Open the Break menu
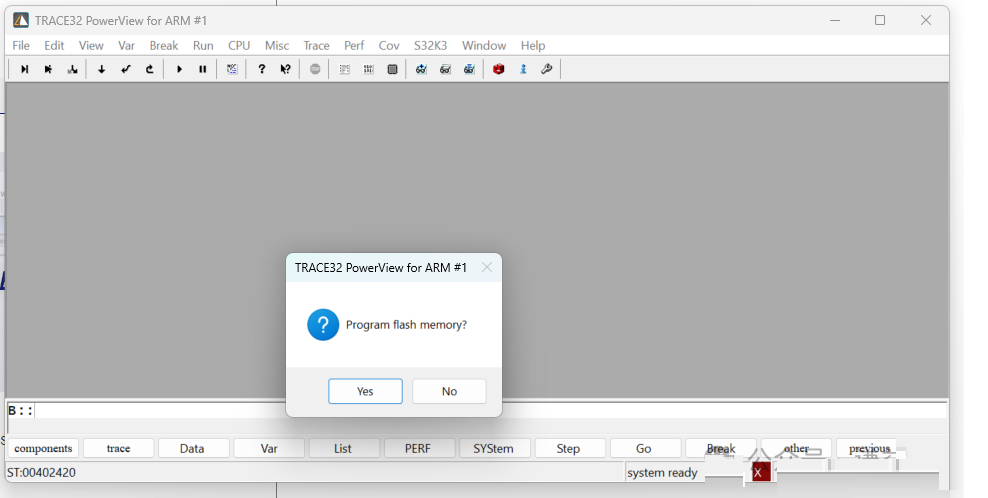988x498 pixels. pos(164,45)
